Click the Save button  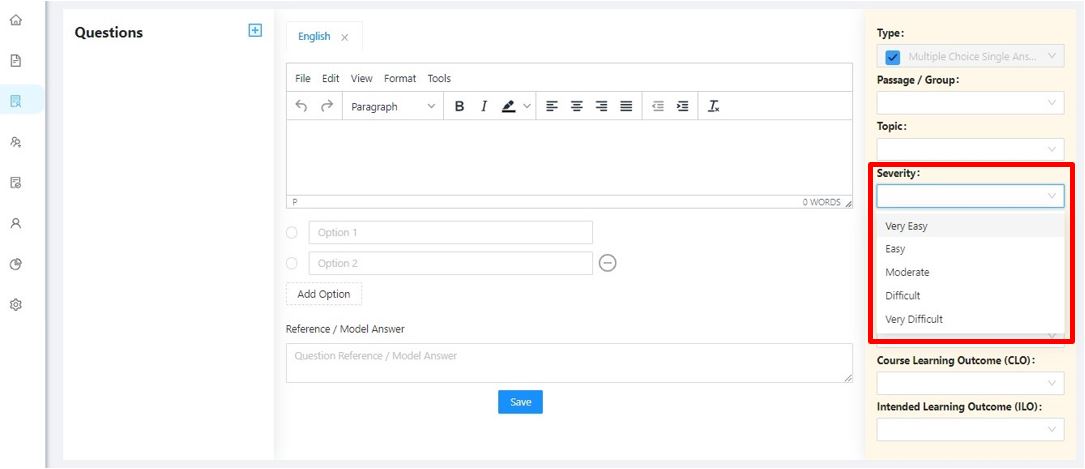click(x=520, y=402)
